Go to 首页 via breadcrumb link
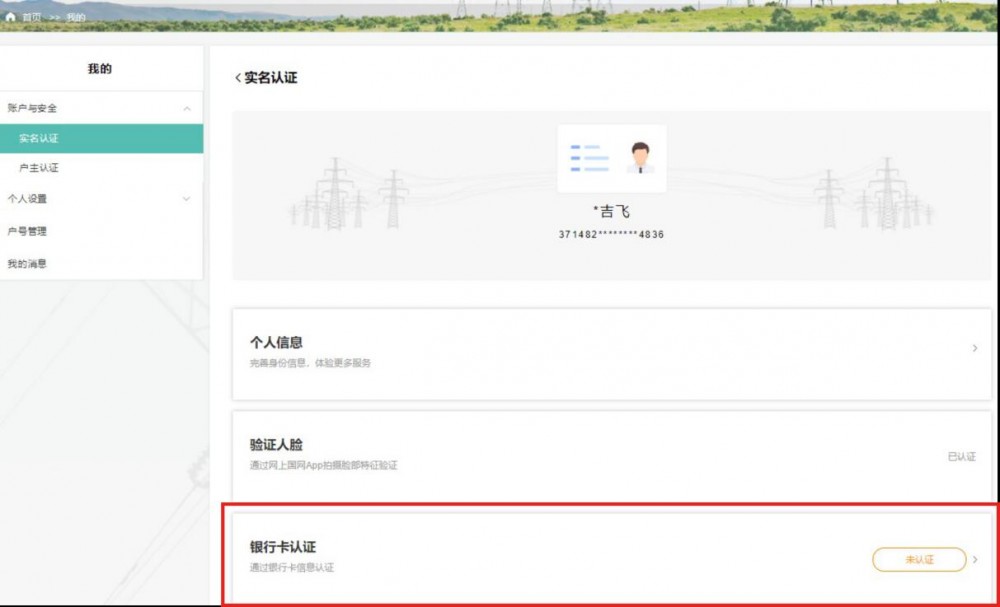Viewport: 1000px width, 607px height. coord(32,17)
